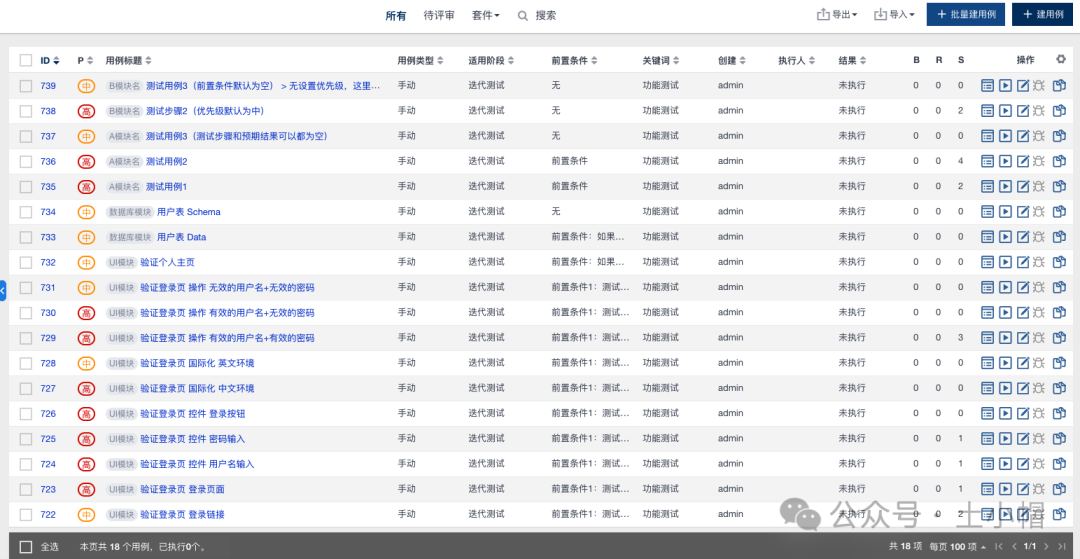Viewport: 1080px width, 559px height.
Task: Edit test case 725 using pencil icon
Action: click(1024, 439)
